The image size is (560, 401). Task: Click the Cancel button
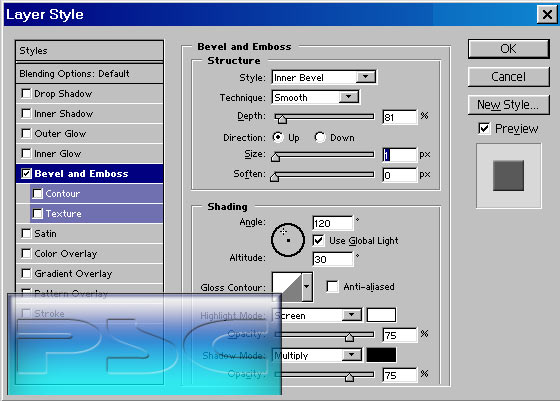tap(509, 76)
